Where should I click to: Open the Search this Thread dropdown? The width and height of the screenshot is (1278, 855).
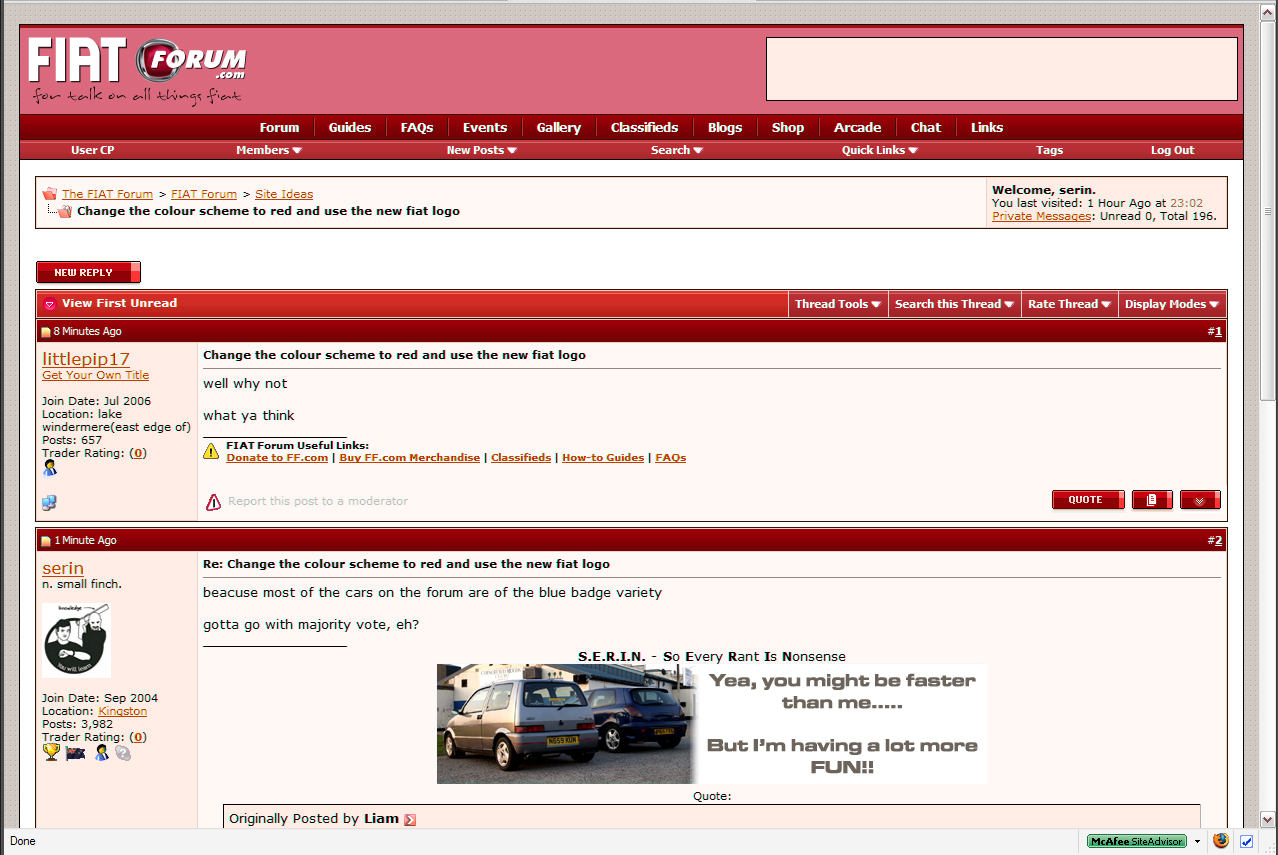(955, 304)
